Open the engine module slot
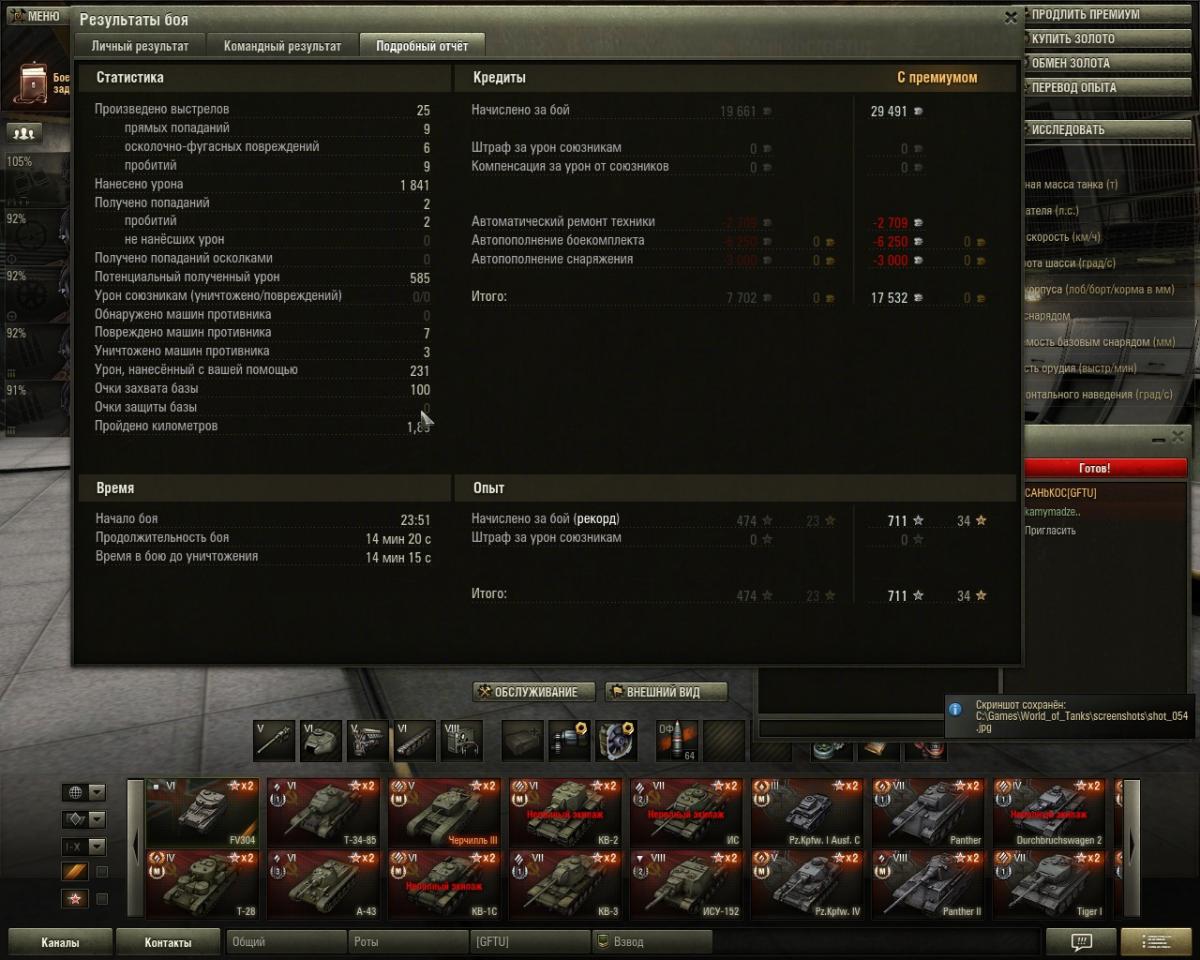 [x=368, y=740]
